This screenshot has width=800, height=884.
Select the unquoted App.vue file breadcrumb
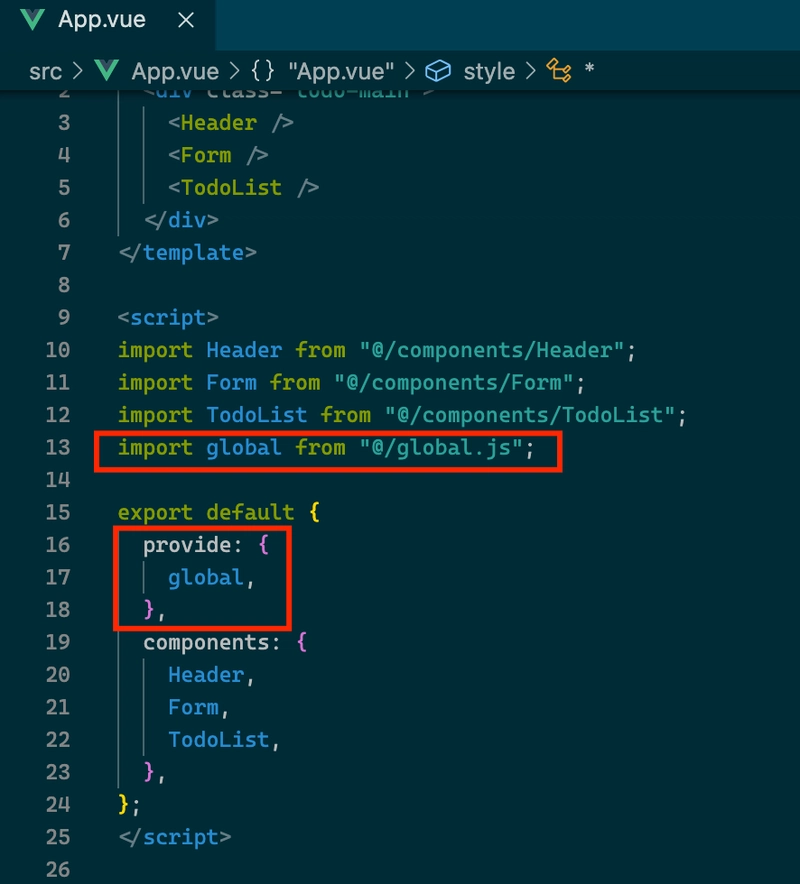pyautogui.click(x=175, y=72)
